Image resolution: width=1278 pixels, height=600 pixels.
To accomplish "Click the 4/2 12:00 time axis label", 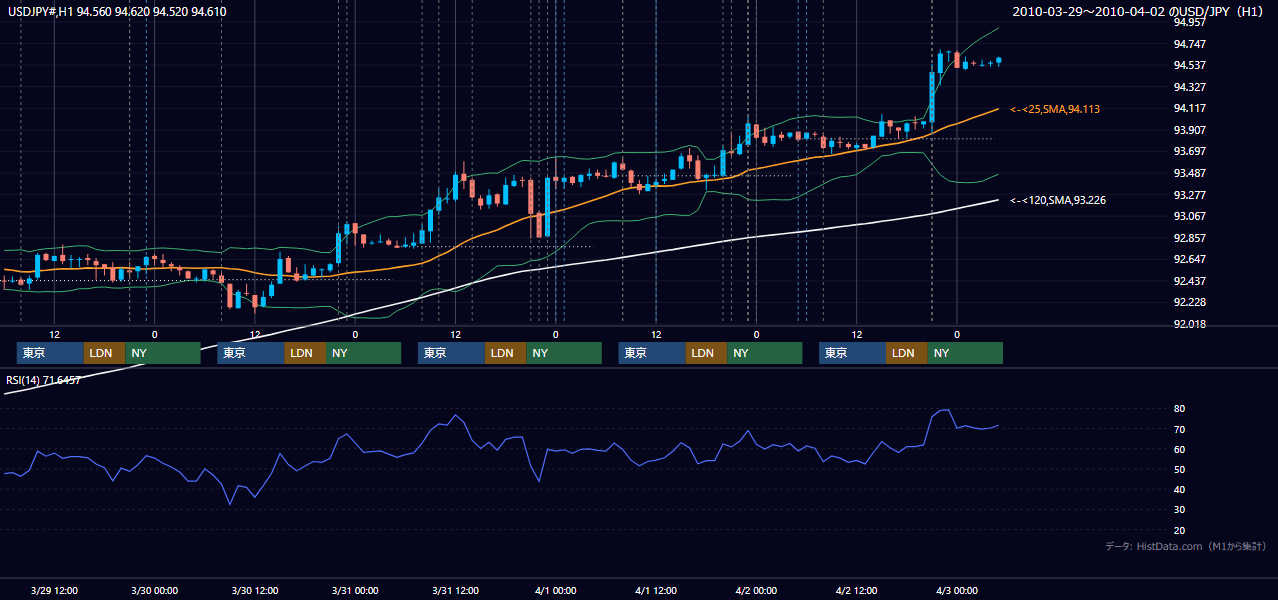I will 857,590.
